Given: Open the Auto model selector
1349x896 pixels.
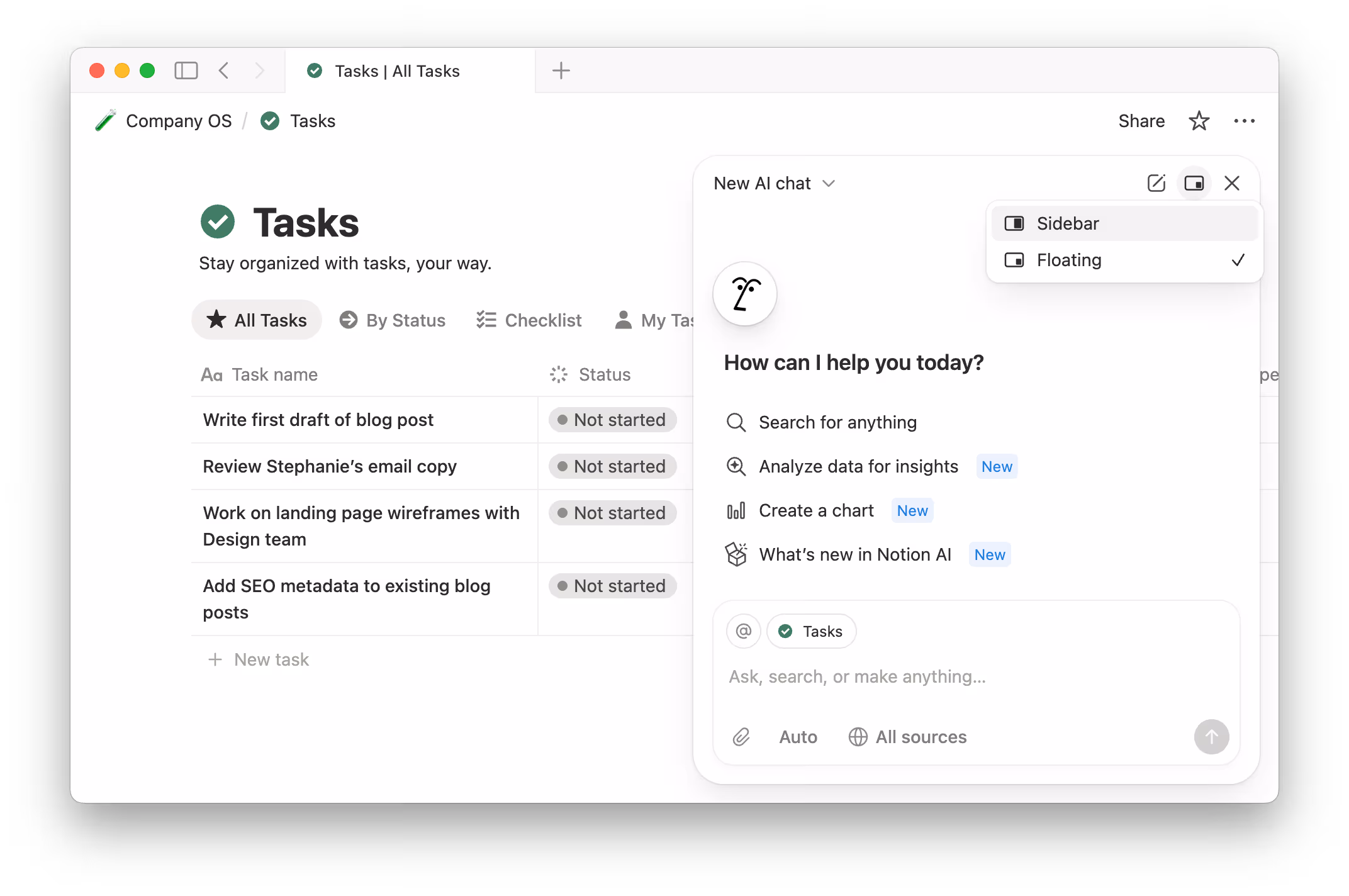Looking at the screenshot, I should (x=798, y=737).
